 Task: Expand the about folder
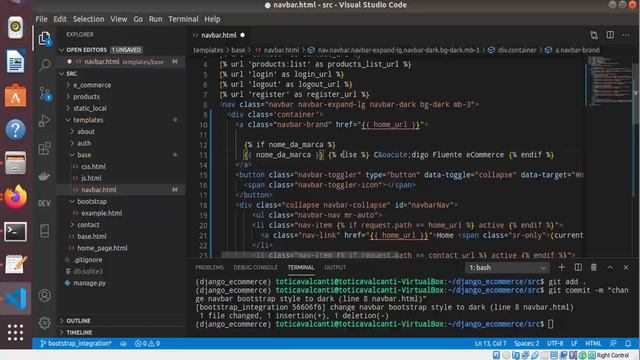[x=86, y=131]
